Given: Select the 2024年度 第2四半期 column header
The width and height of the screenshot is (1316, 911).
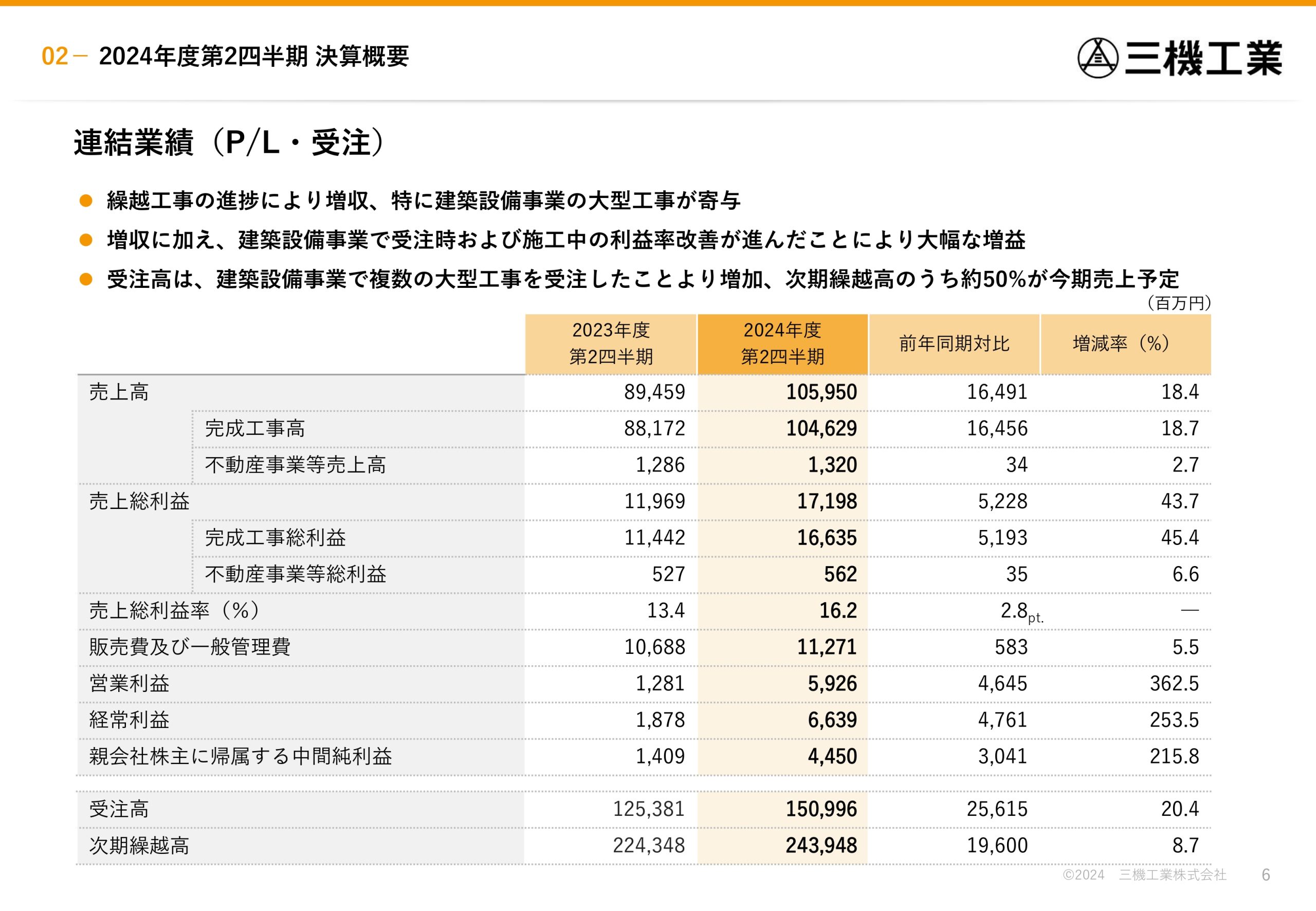Looking at the screenshot, I should 782,343.
